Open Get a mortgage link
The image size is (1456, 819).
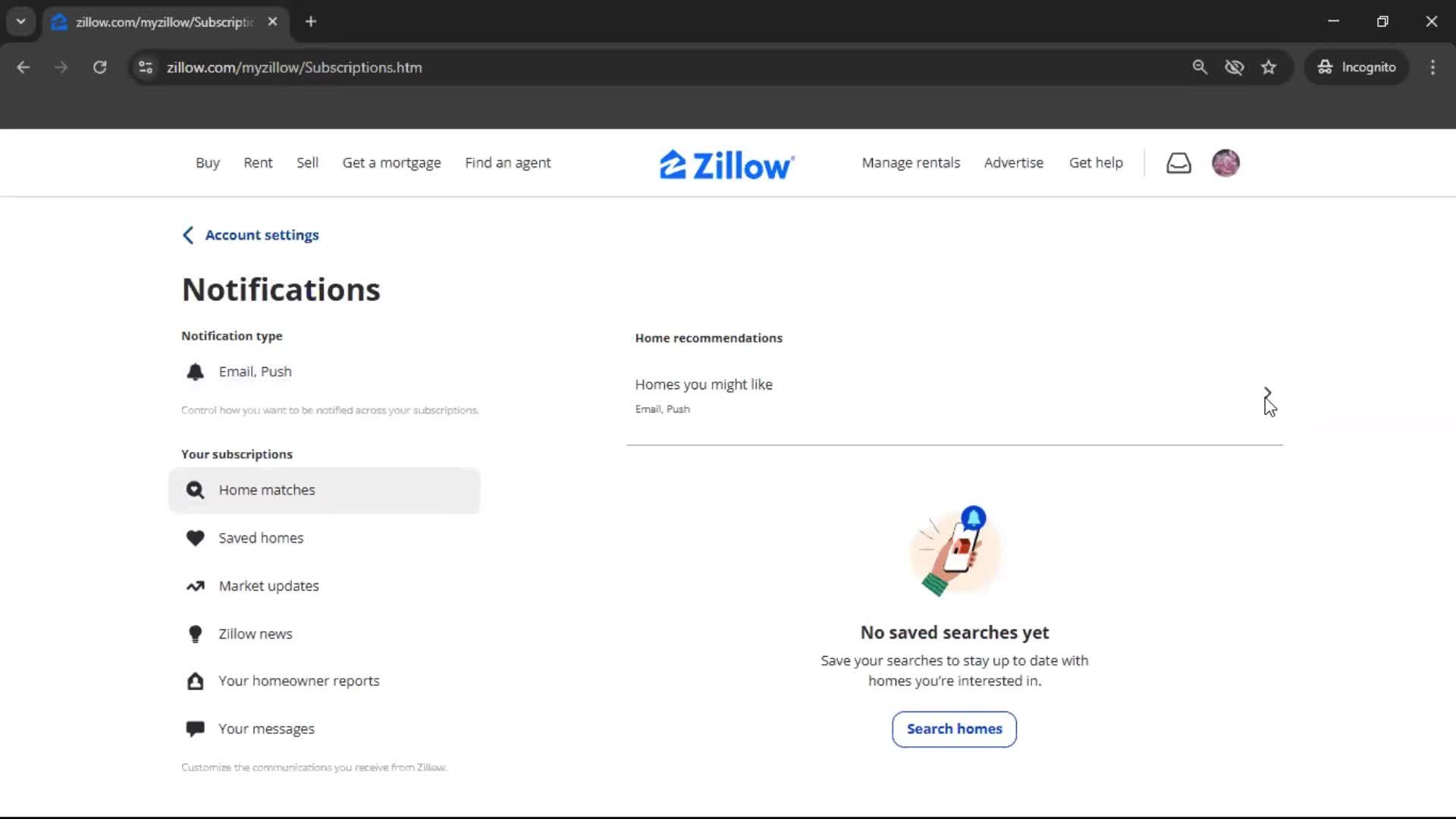pos(391,163)
